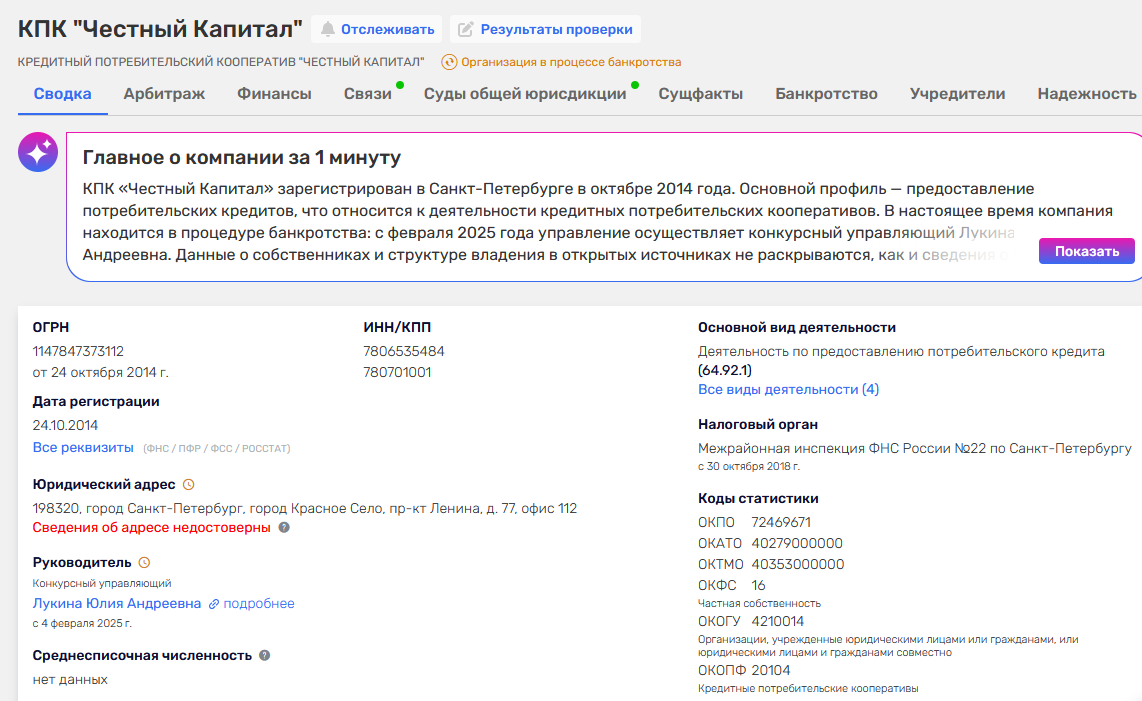Click the purple AI sparkle icon

click(x=38, y=152)
